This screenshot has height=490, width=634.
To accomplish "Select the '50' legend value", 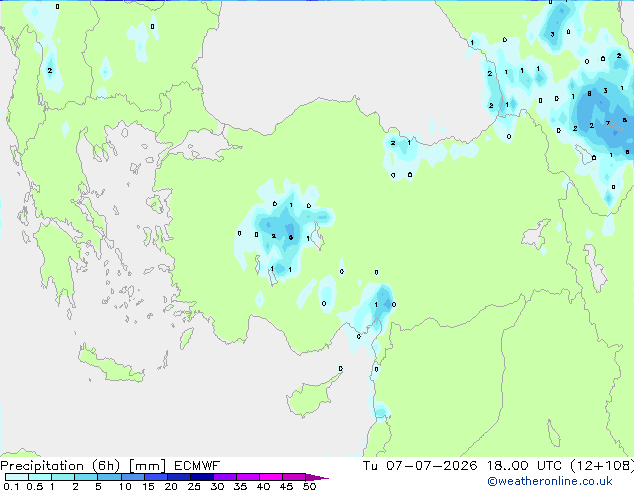I will (309, 486).
